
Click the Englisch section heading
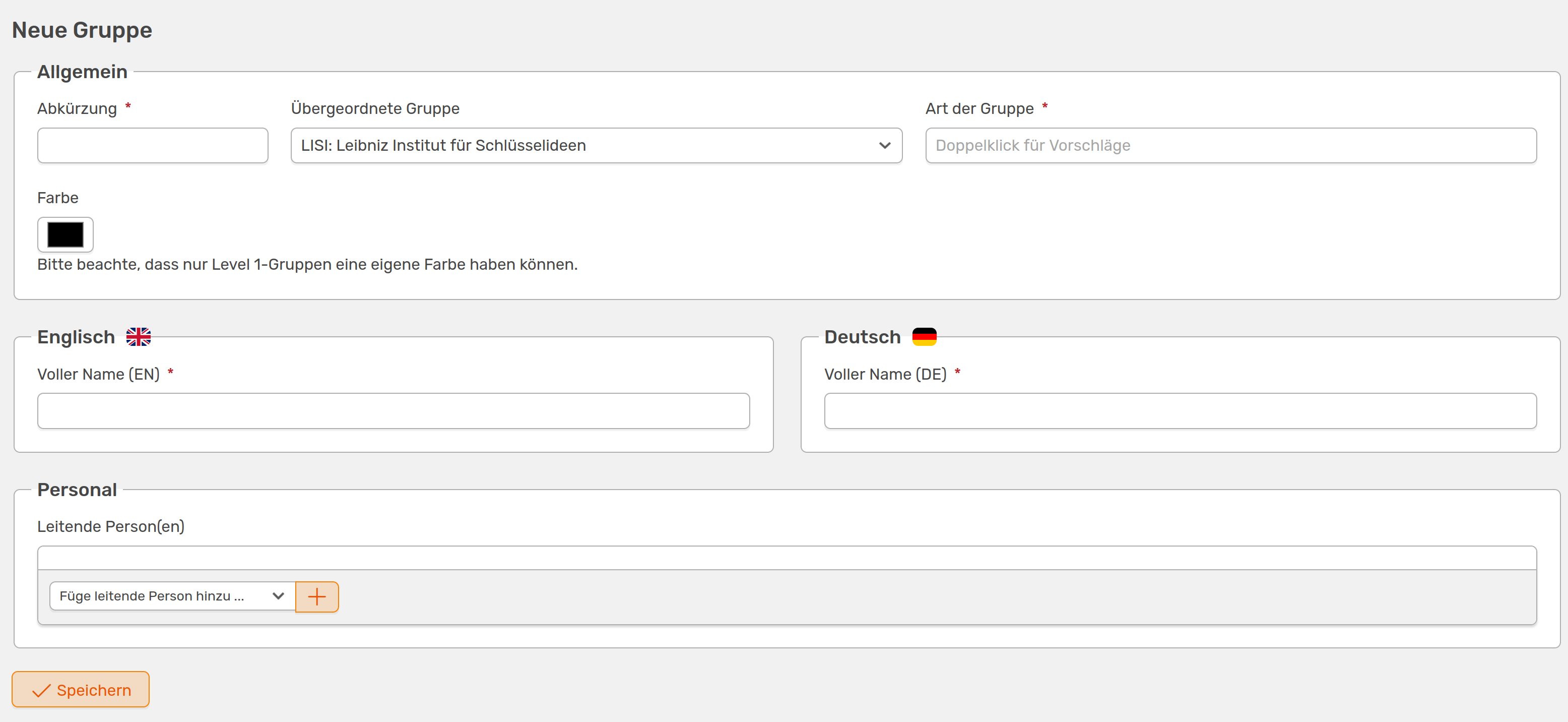click(76, 337)
